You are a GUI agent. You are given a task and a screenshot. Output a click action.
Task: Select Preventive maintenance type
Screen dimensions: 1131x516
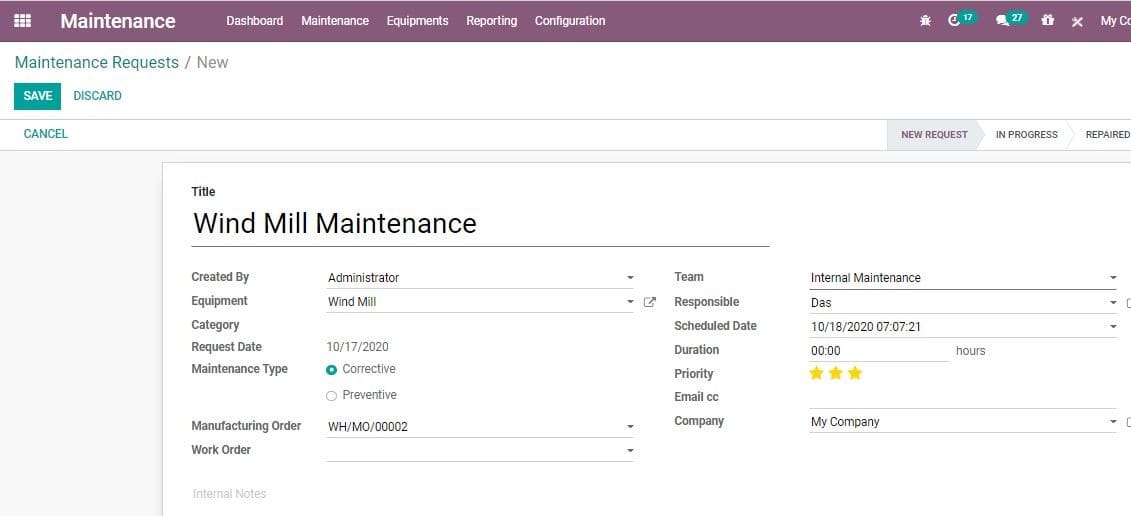(332, 395)
